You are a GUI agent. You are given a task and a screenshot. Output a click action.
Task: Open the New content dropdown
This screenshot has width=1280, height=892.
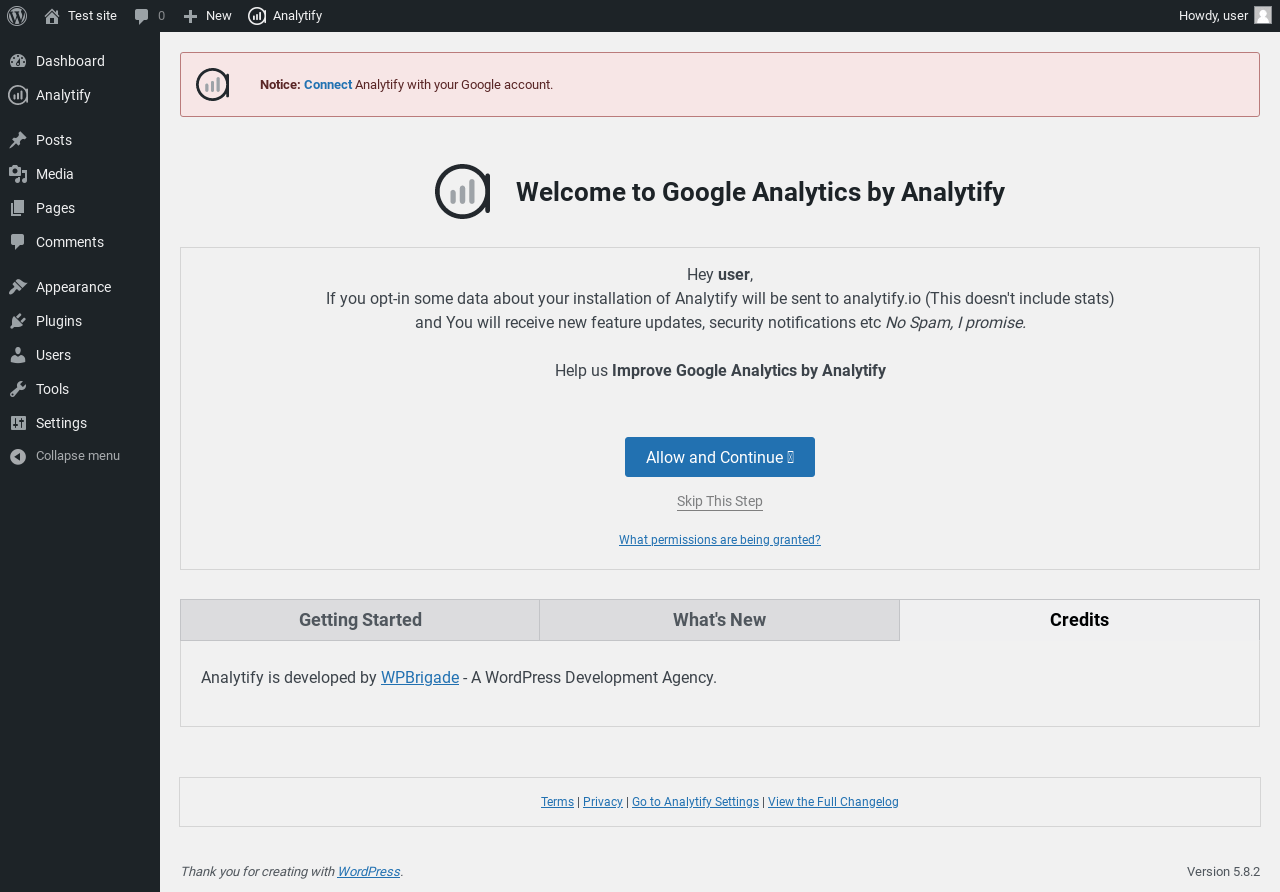(208, 16)
